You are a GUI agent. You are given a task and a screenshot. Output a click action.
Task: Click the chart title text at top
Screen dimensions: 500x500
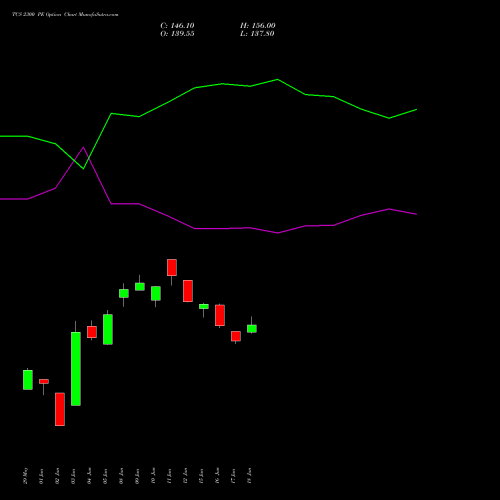(x=65, y=15)
